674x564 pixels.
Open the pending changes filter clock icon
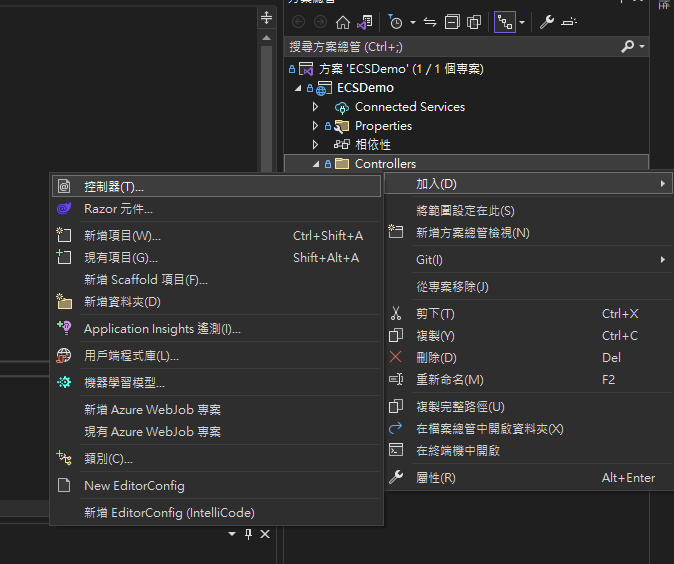pyautogui.click(x=395, y=21)
